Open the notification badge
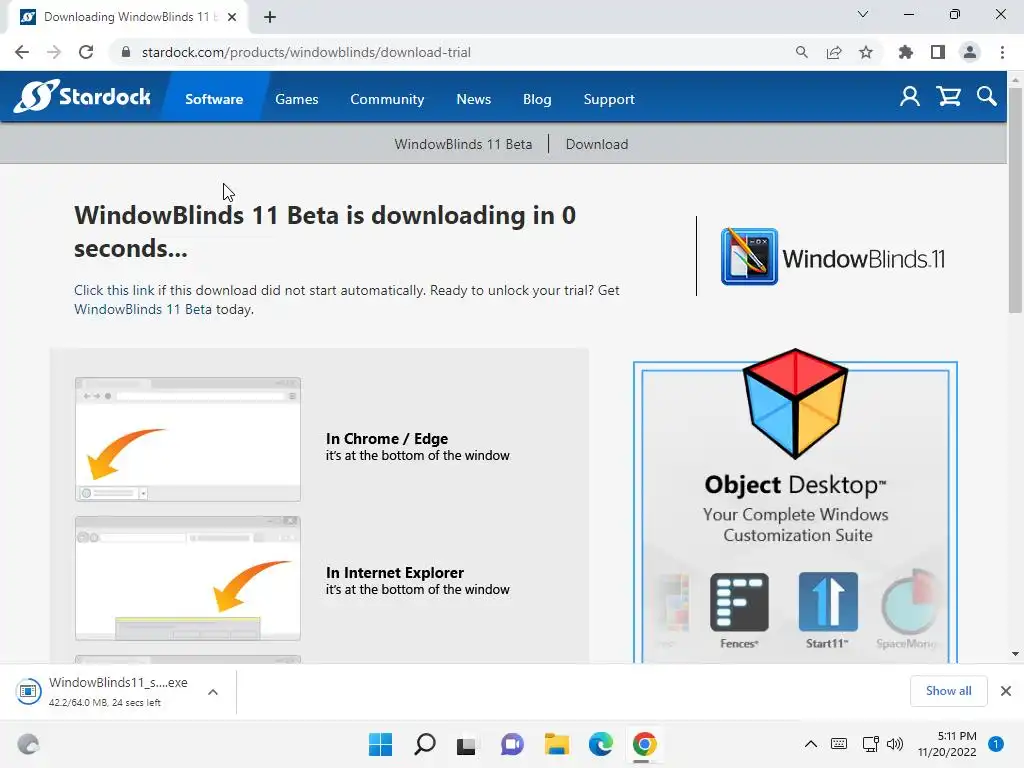Screen dimensions: 1024x768 point(996,744)
